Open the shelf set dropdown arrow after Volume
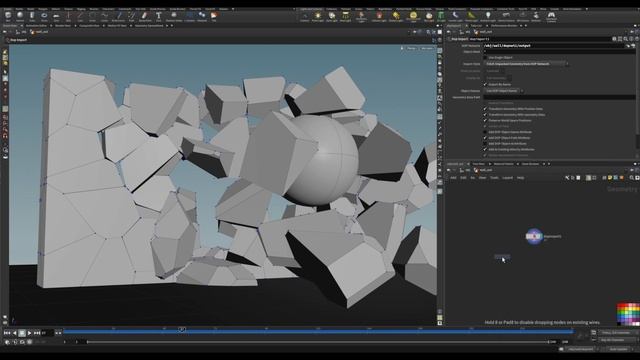The height and width of the screenshot is (360, 640). click(x=233, y=9)
